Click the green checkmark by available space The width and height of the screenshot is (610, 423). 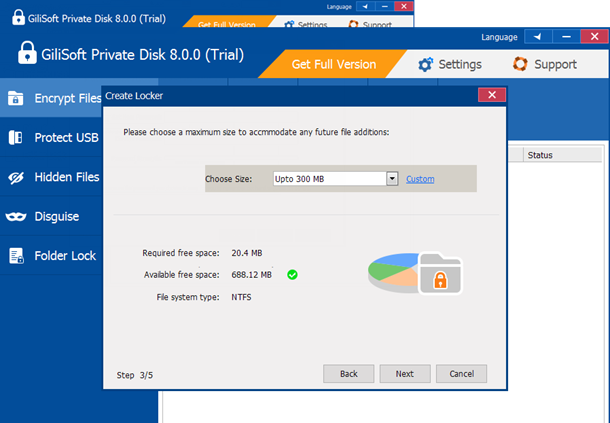pos(292,275)
